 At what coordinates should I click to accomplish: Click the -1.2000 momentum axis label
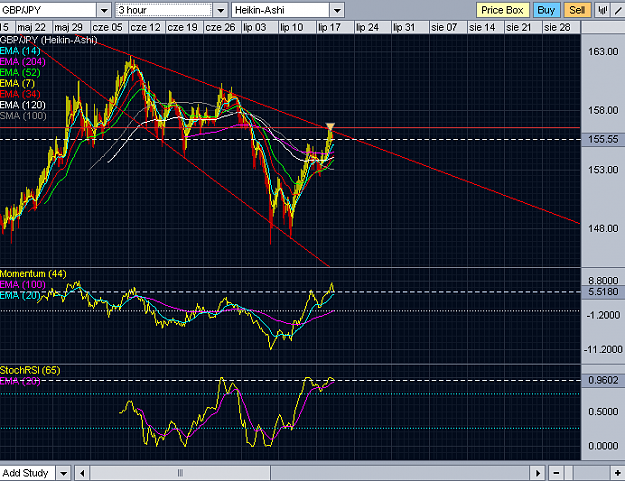[x=604, y=315]
